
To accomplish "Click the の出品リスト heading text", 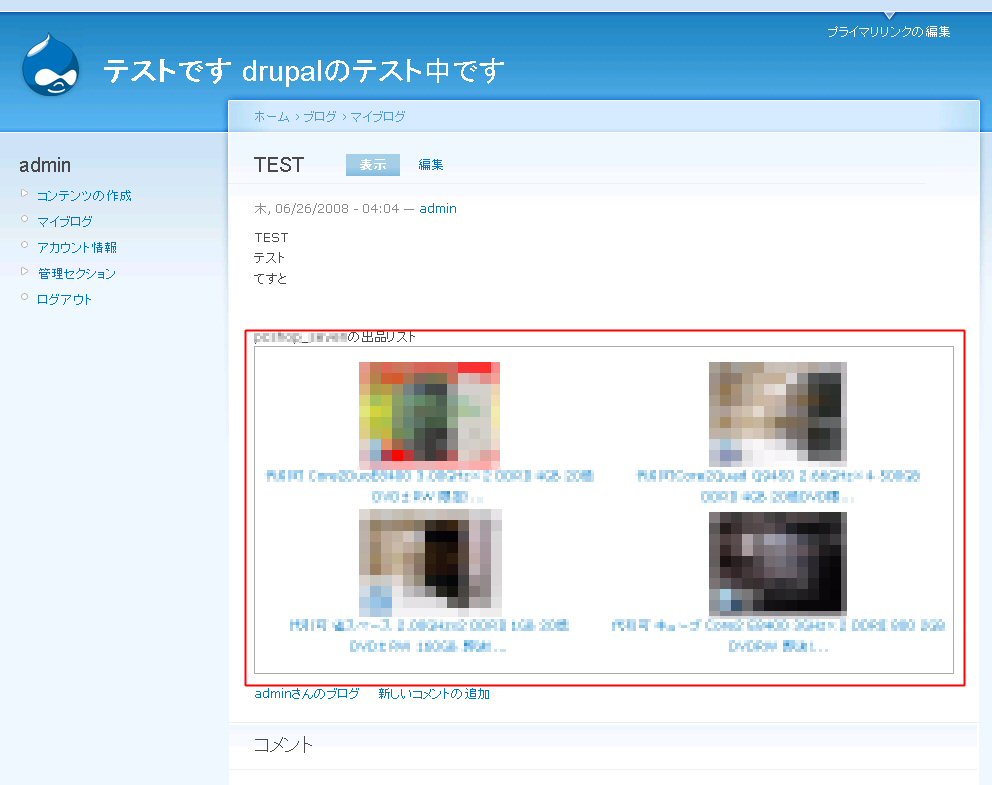I will (x=381, y=337).
